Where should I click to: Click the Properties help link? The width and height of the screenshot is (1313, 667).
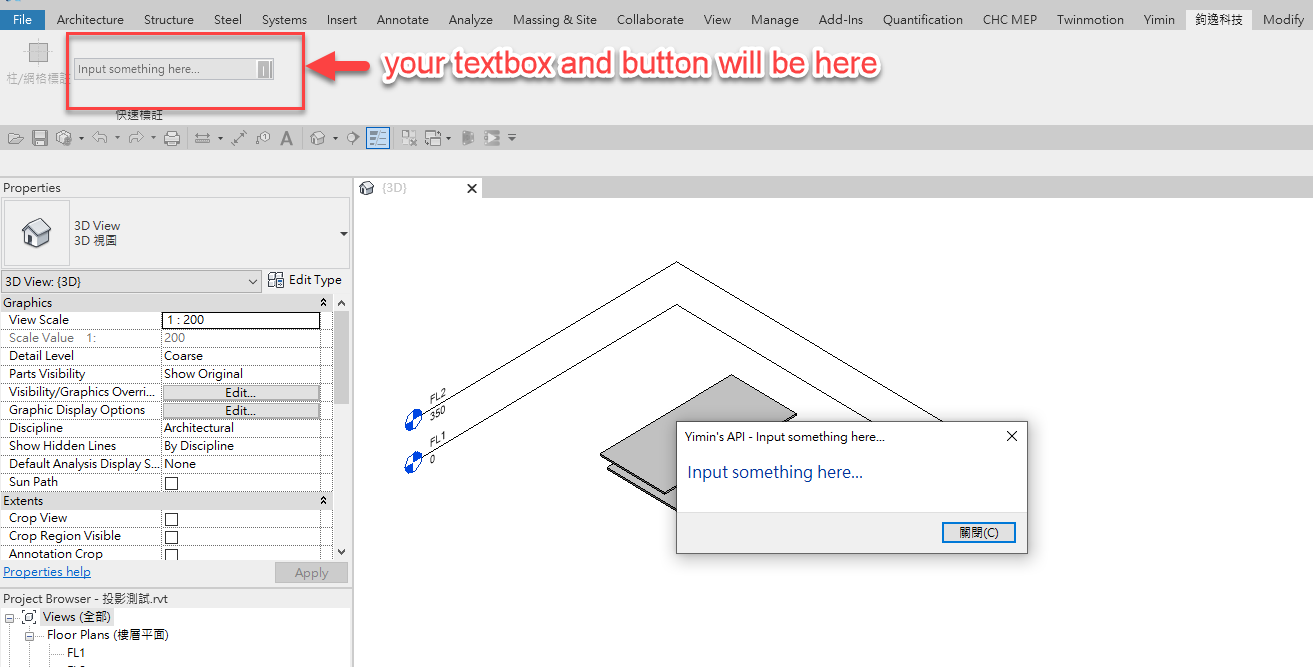click(47, 572)
